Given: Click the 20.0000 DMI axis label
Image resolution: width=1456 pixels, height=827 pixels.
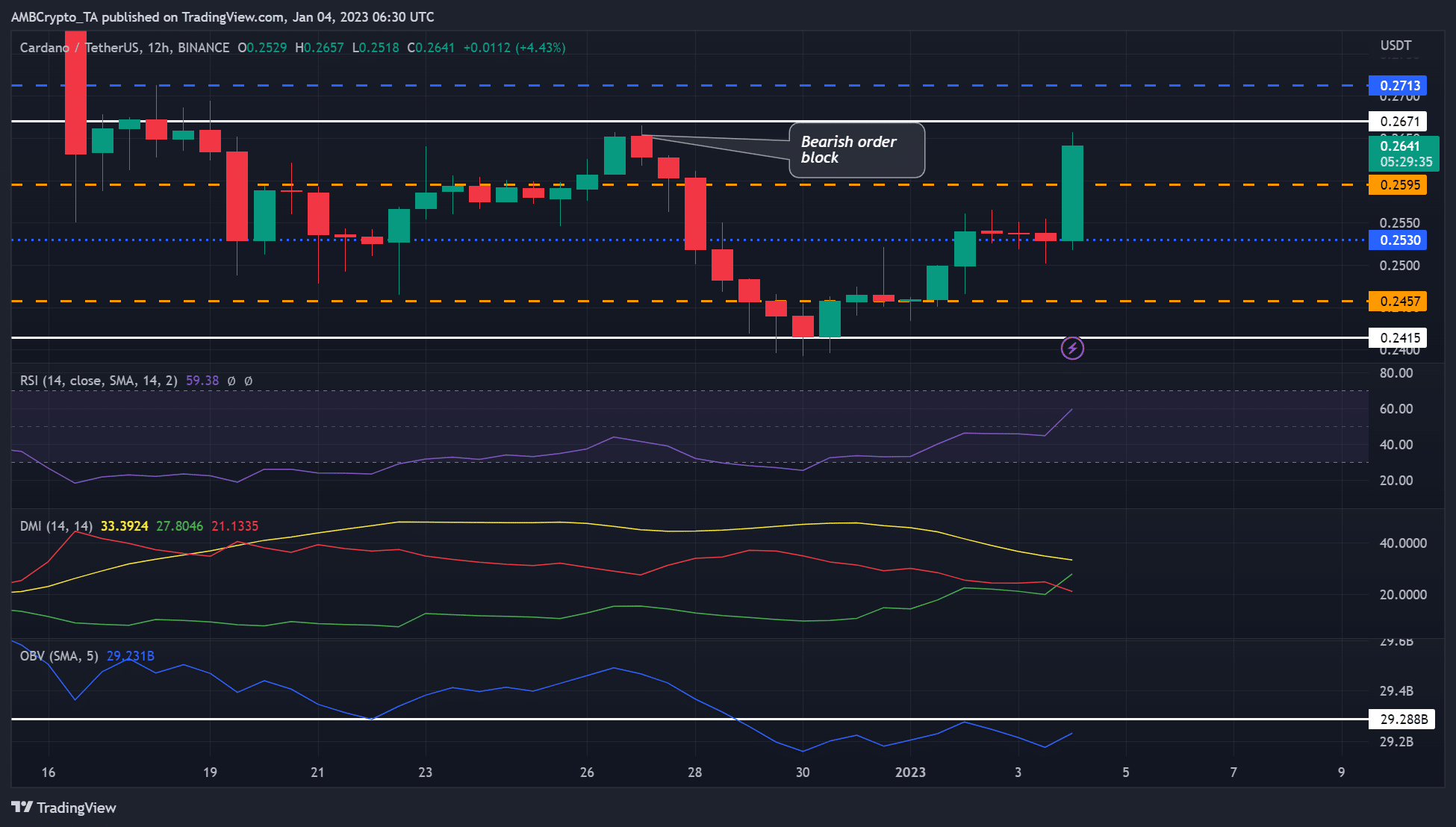Looking at the screenshot, I should click(1403, 595).
